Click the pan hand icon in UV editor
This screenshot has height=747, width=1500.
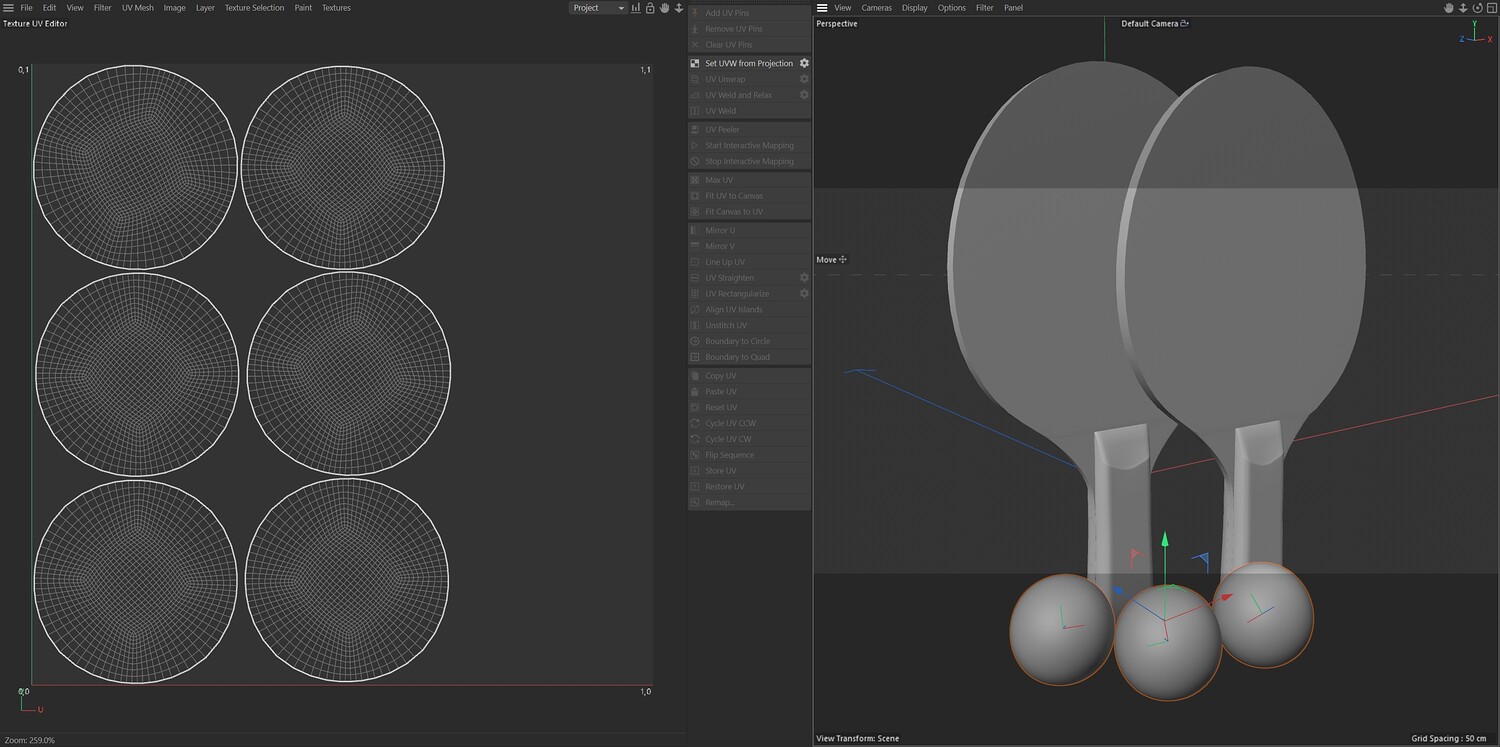point(664,8)
